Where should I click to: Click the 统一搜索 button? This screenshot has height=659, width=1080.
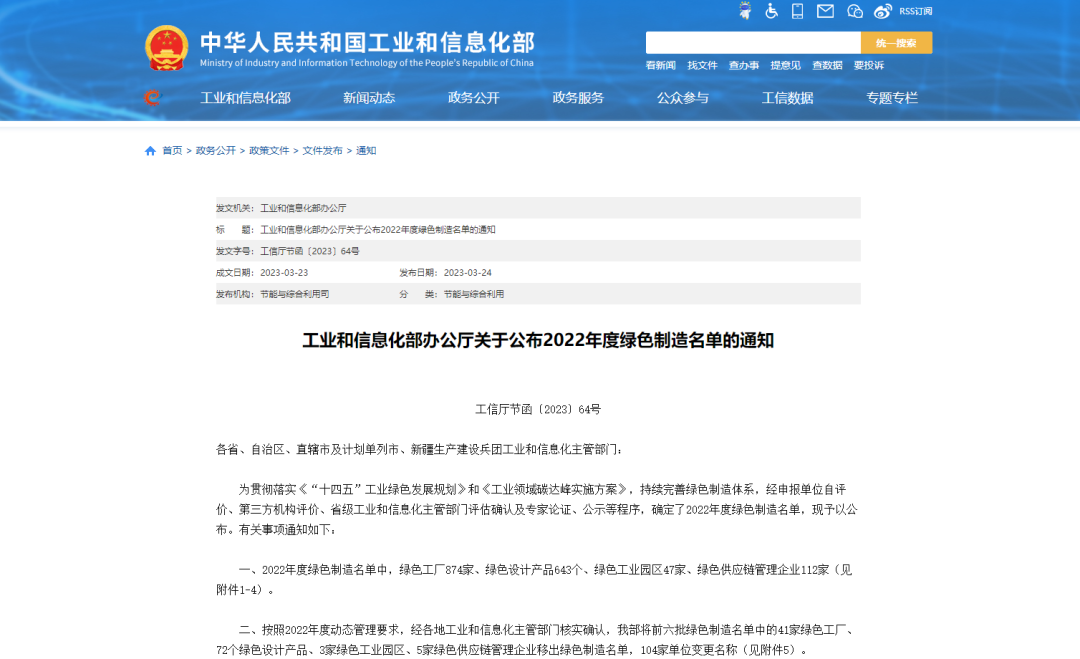(896, 43)
